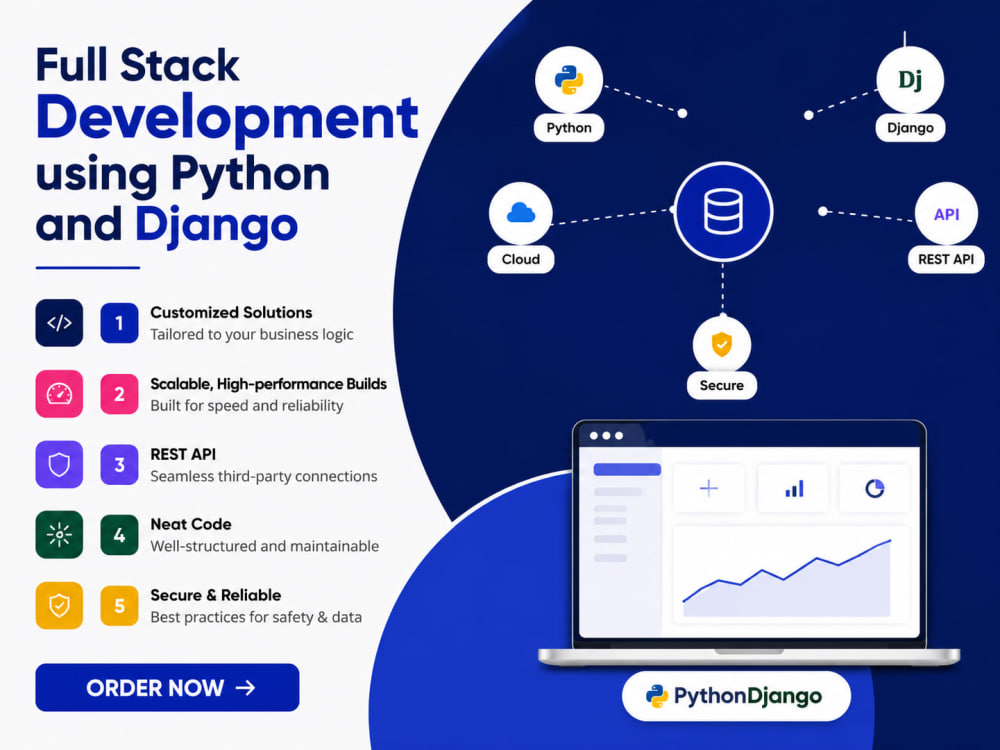Click the green gear sun icon
Screen dimensions: 1000x750
59,534
